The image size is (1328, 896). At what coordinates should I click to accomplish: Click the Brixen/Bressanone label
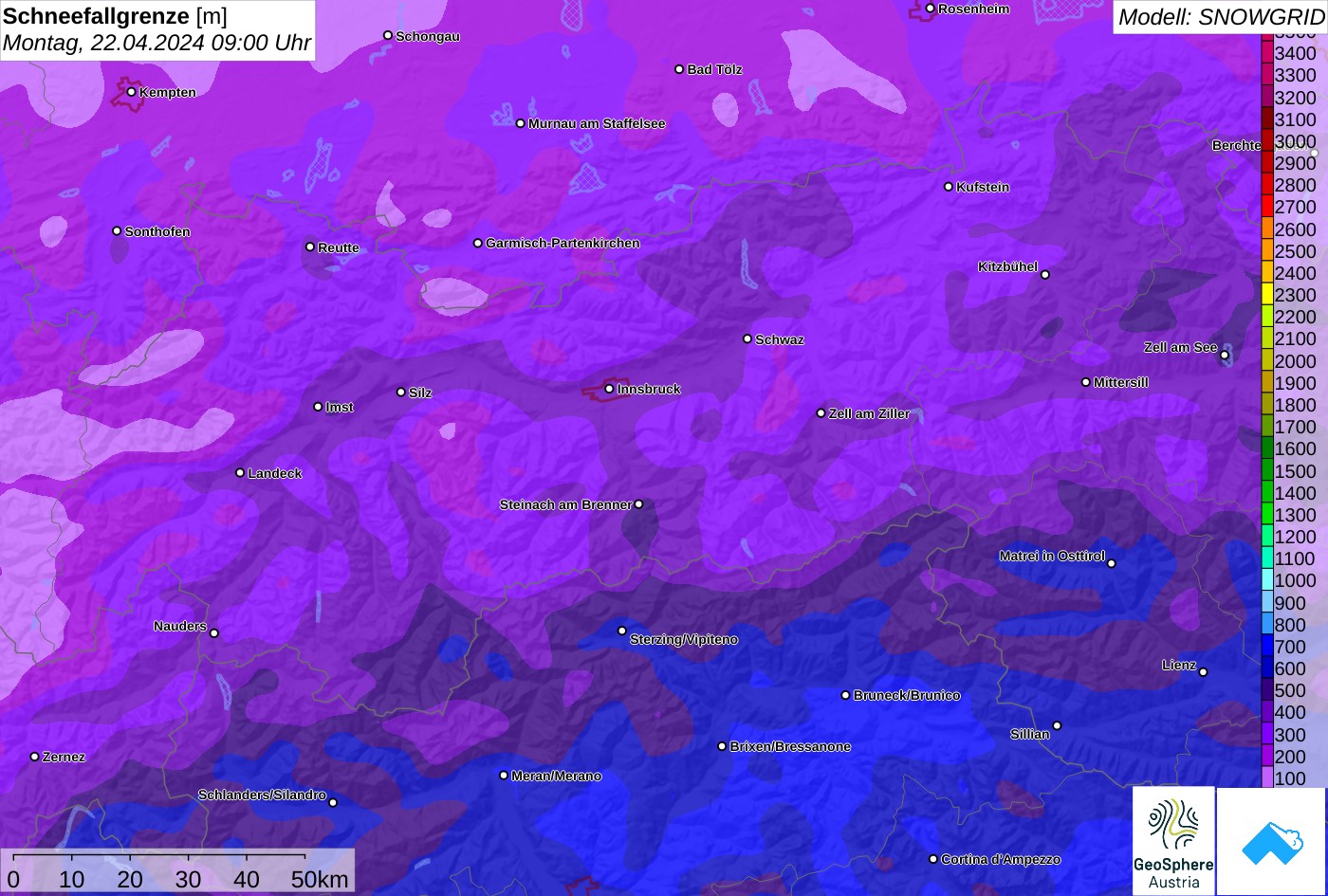click(790, 746)
